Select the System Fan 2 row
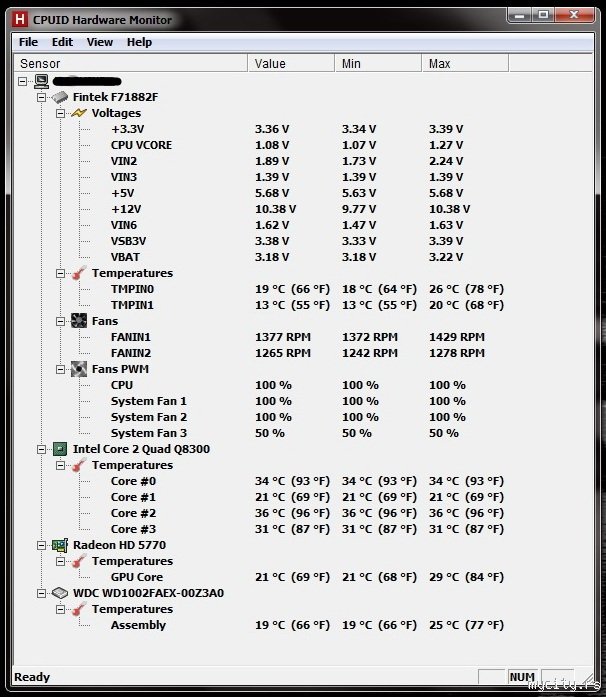Screen dimensions: 606x697 coord(148,417)
